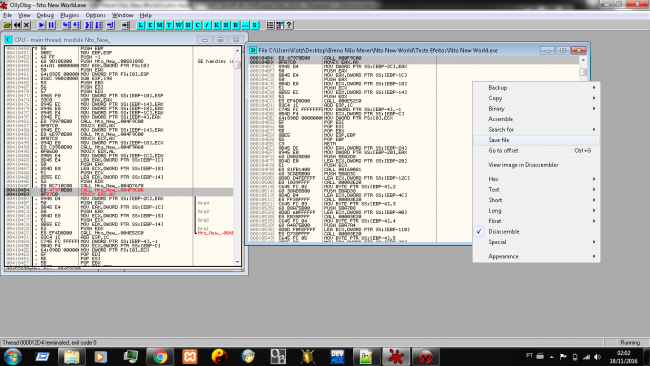Click the Open file toolbar icon
Image resolution: width=650 pixels, height=366 pixels.
[x=7, y=25]
